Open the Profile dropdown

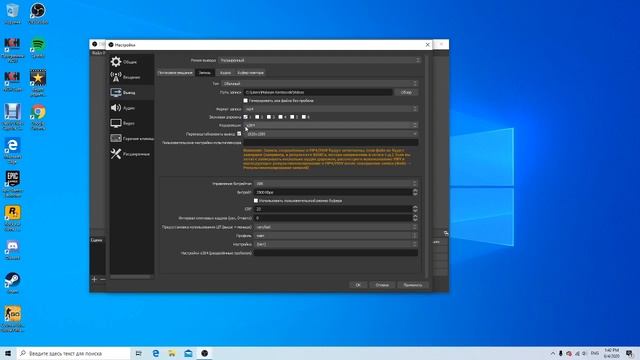click(x=336, y=236)
